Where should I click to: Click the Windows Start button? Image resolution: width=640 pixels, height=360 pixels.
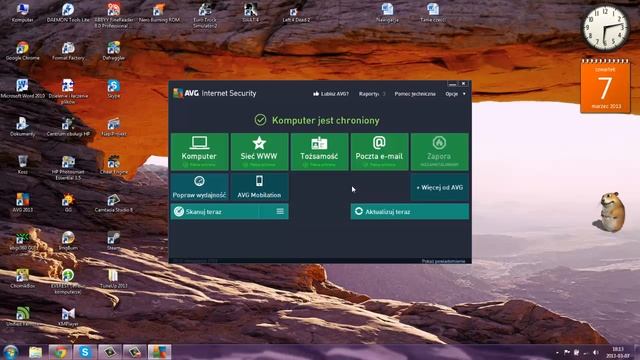click(x=11, y=352)
